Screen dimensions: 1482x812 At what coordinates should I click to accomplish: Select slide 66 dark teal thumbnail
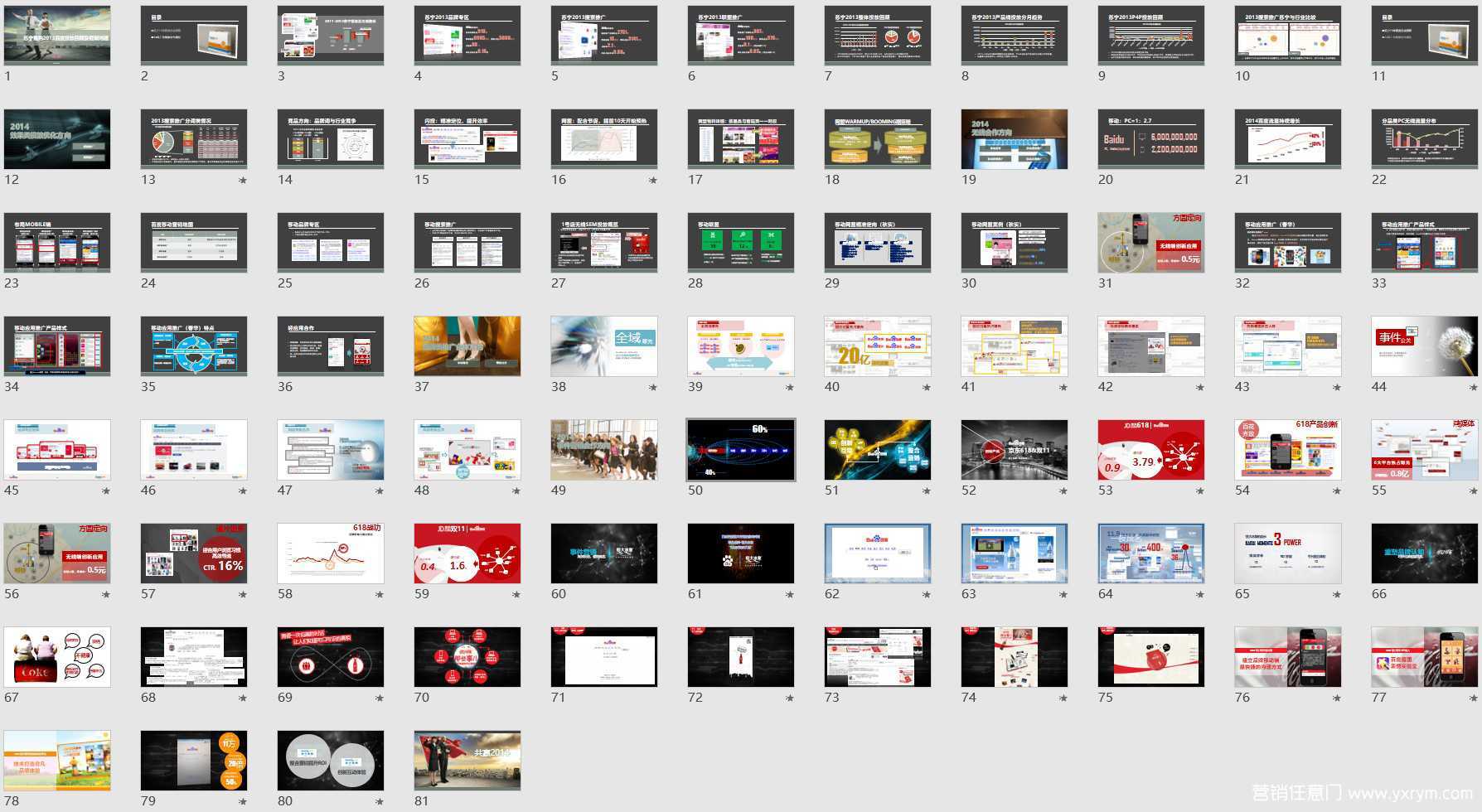(x=1425, y=553)
